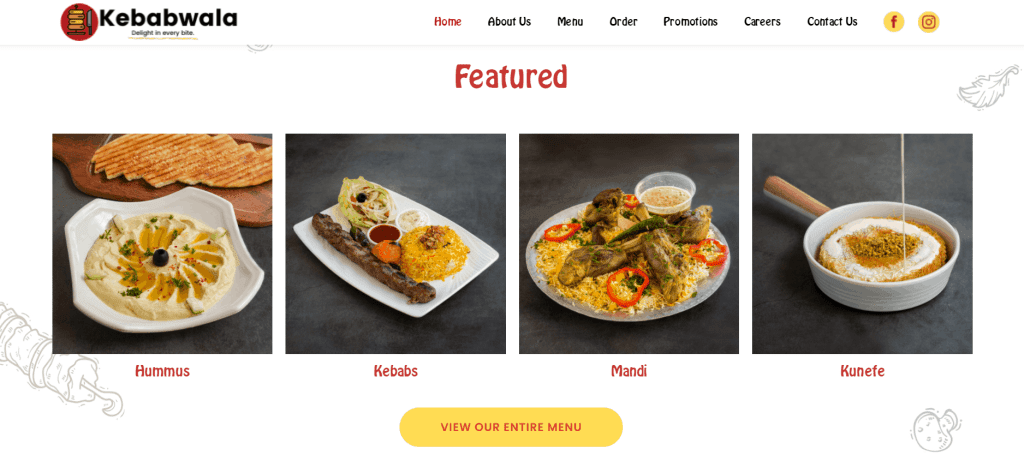1024x467 pixels.
Task: Navigate to Promotions
Action: [690, 22]
